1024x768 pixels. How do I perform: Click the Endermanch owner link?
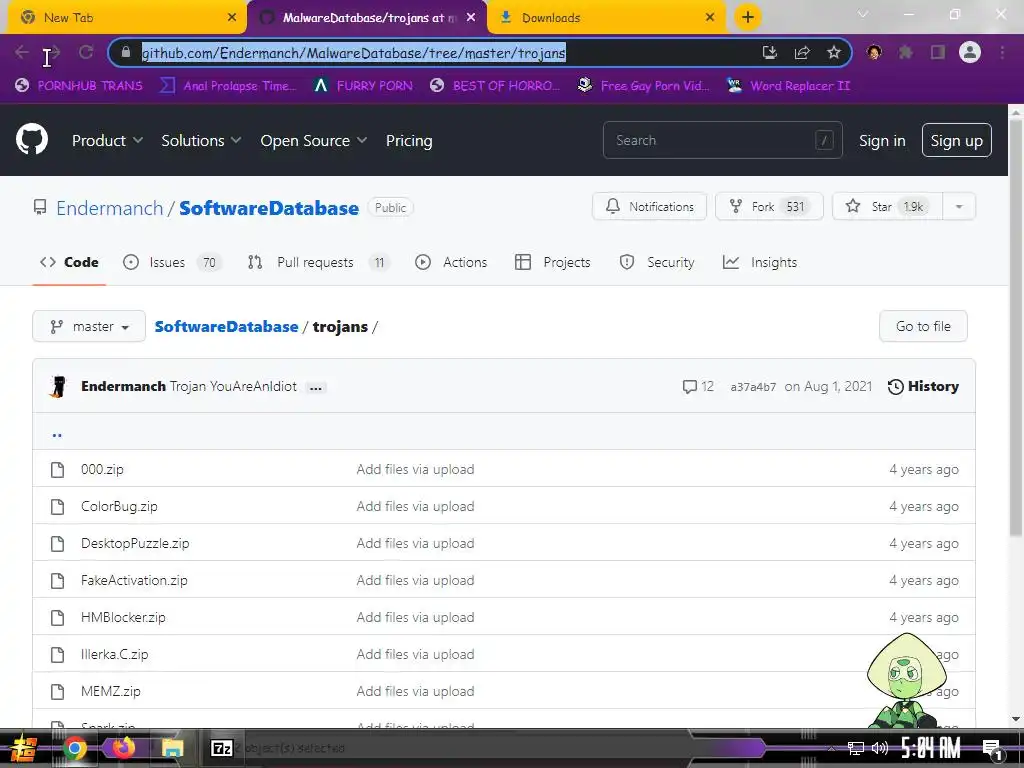(x=109, y=208)
